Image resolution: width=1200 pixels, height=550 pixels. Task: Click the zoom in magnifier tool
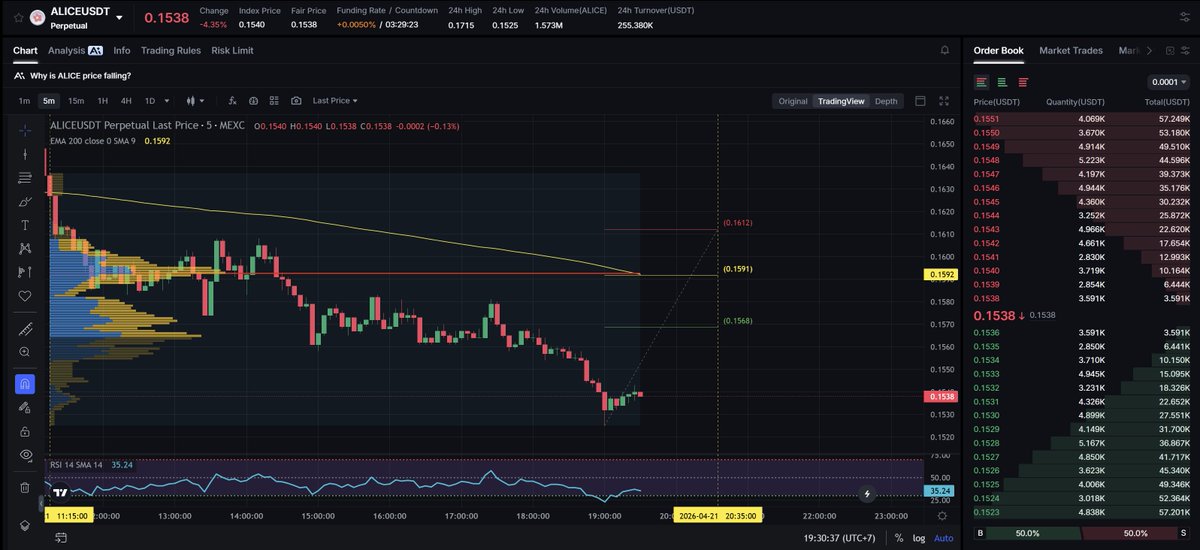pyautogui.click(x=25, y=352)
